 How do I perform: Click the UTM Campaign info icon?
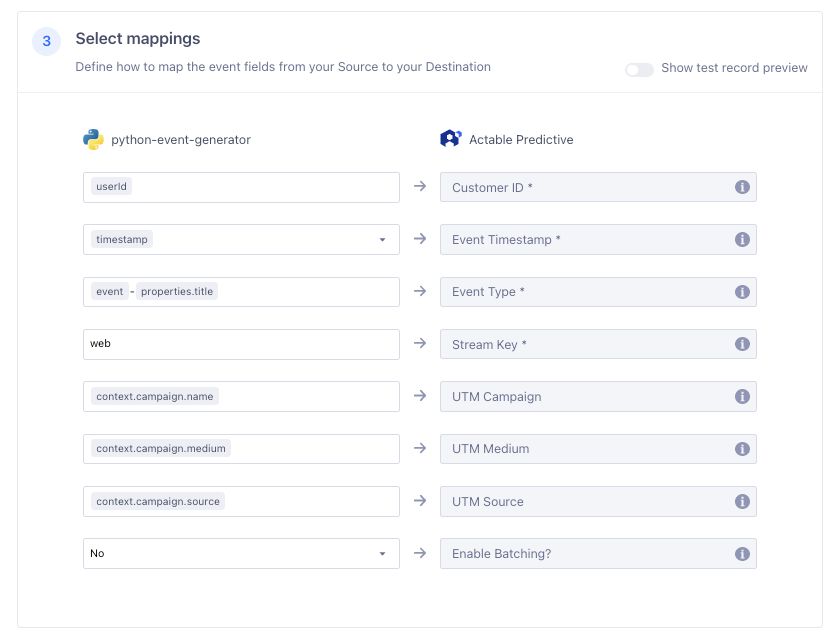pyautogui.click(x=742, y=396)
